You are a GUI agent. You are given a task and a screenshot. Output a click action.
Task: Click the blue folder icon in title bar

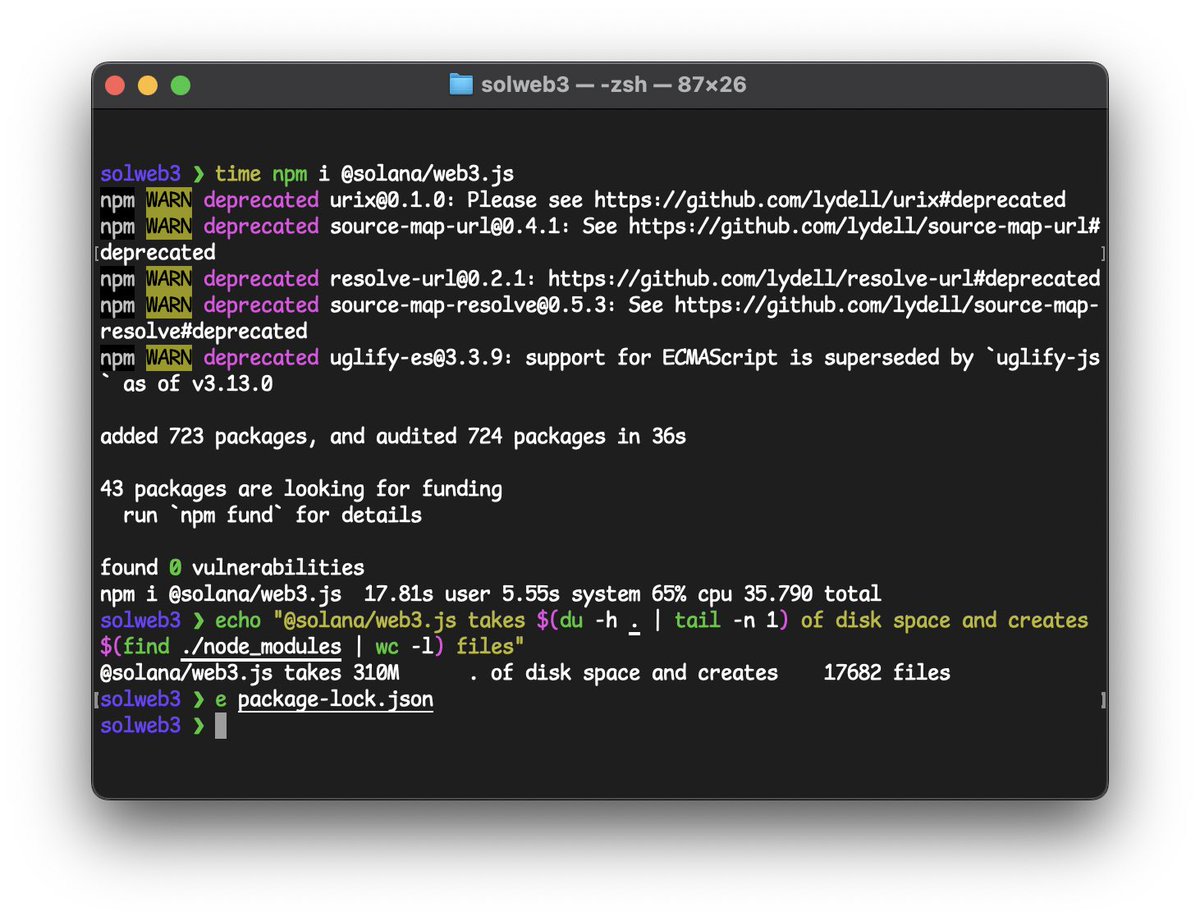pyautogui.click(x=461, y=85)
